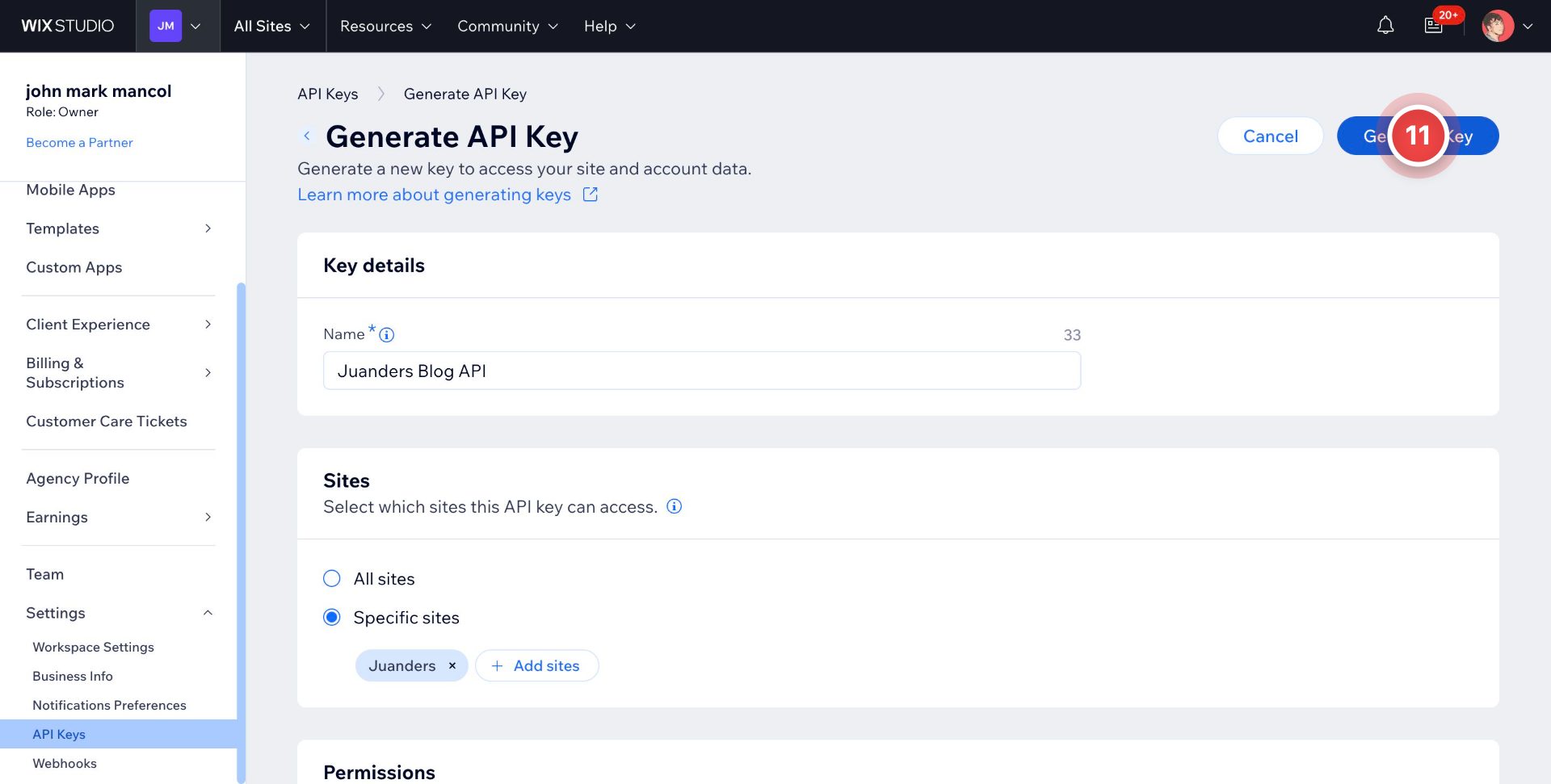This screenshot has width=1551, height=784.
Task: Select the All sites radio button
Action: 332,579
